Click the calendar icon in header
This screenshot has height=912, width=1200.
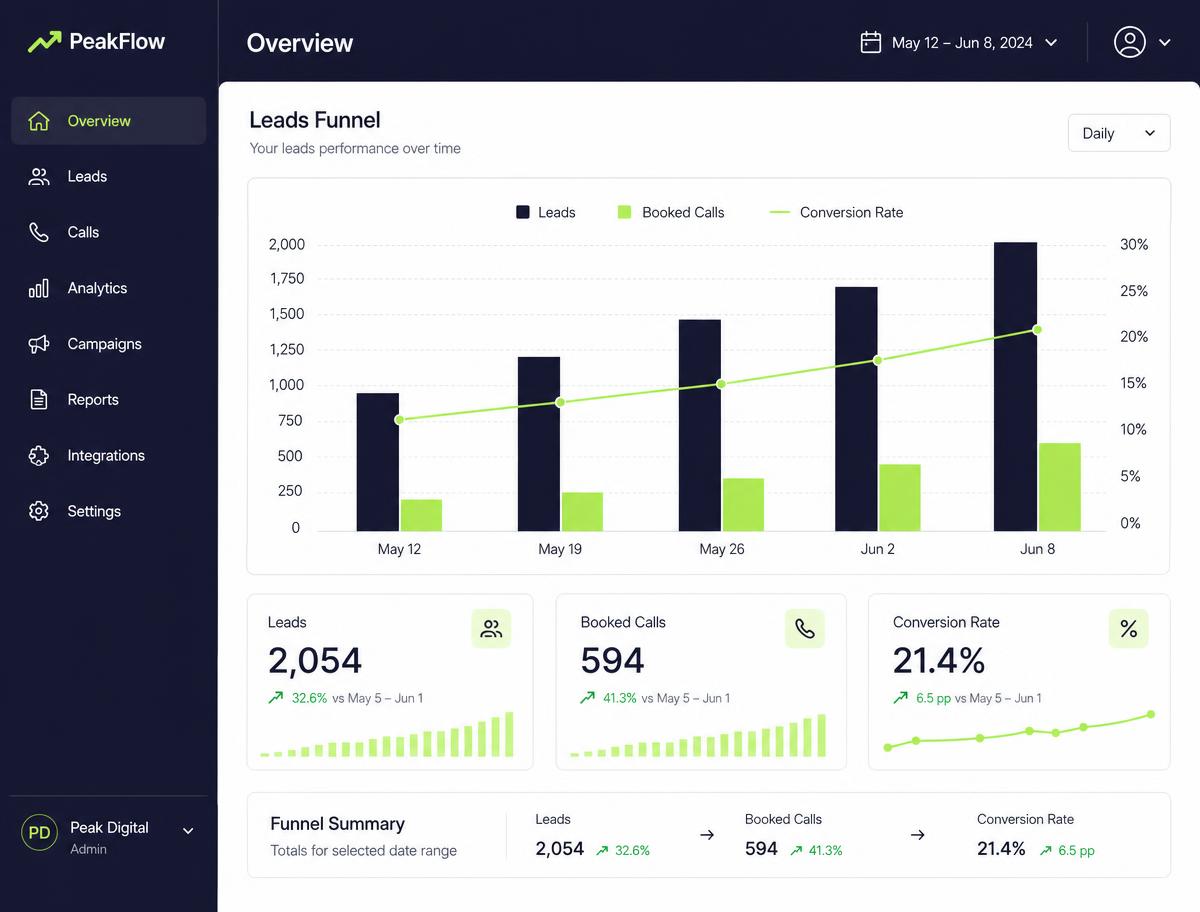[871, 42]
